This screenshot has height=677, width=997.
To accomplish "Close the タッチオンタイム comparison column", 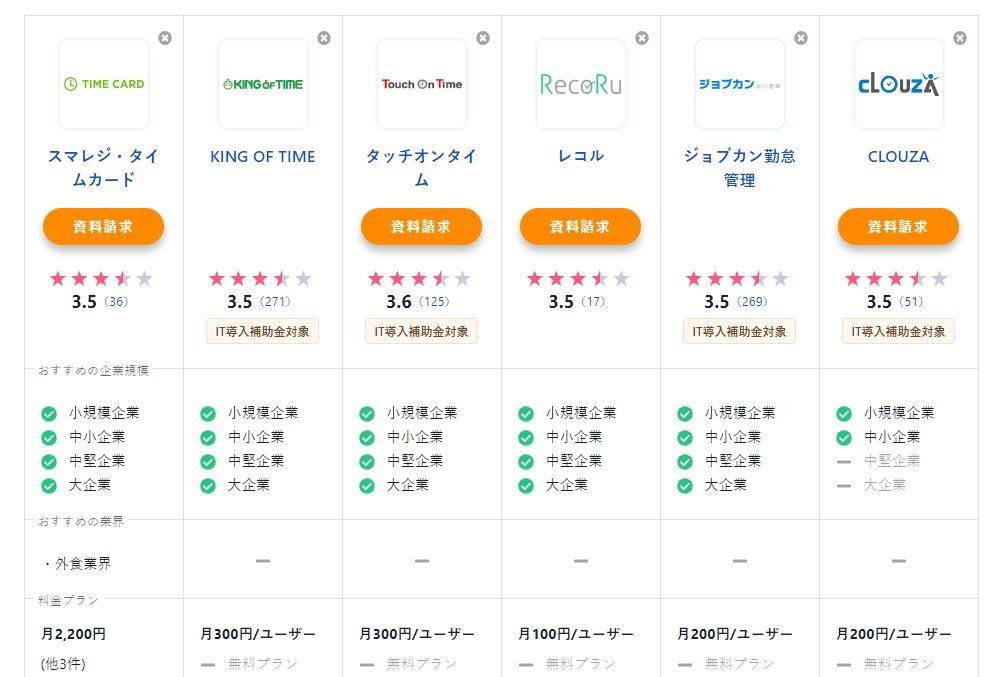I will point(483,38).
